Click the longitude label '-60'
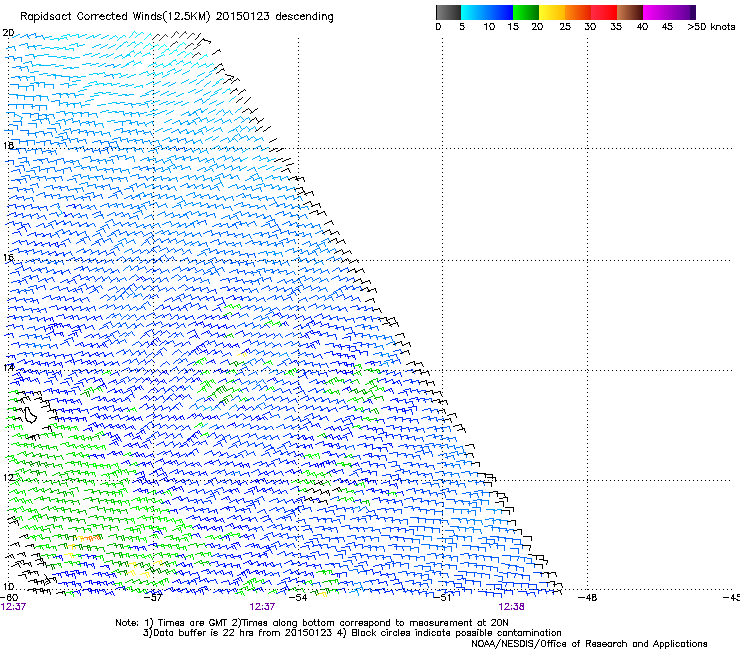 pyautogui.click(x=9, y=598)
